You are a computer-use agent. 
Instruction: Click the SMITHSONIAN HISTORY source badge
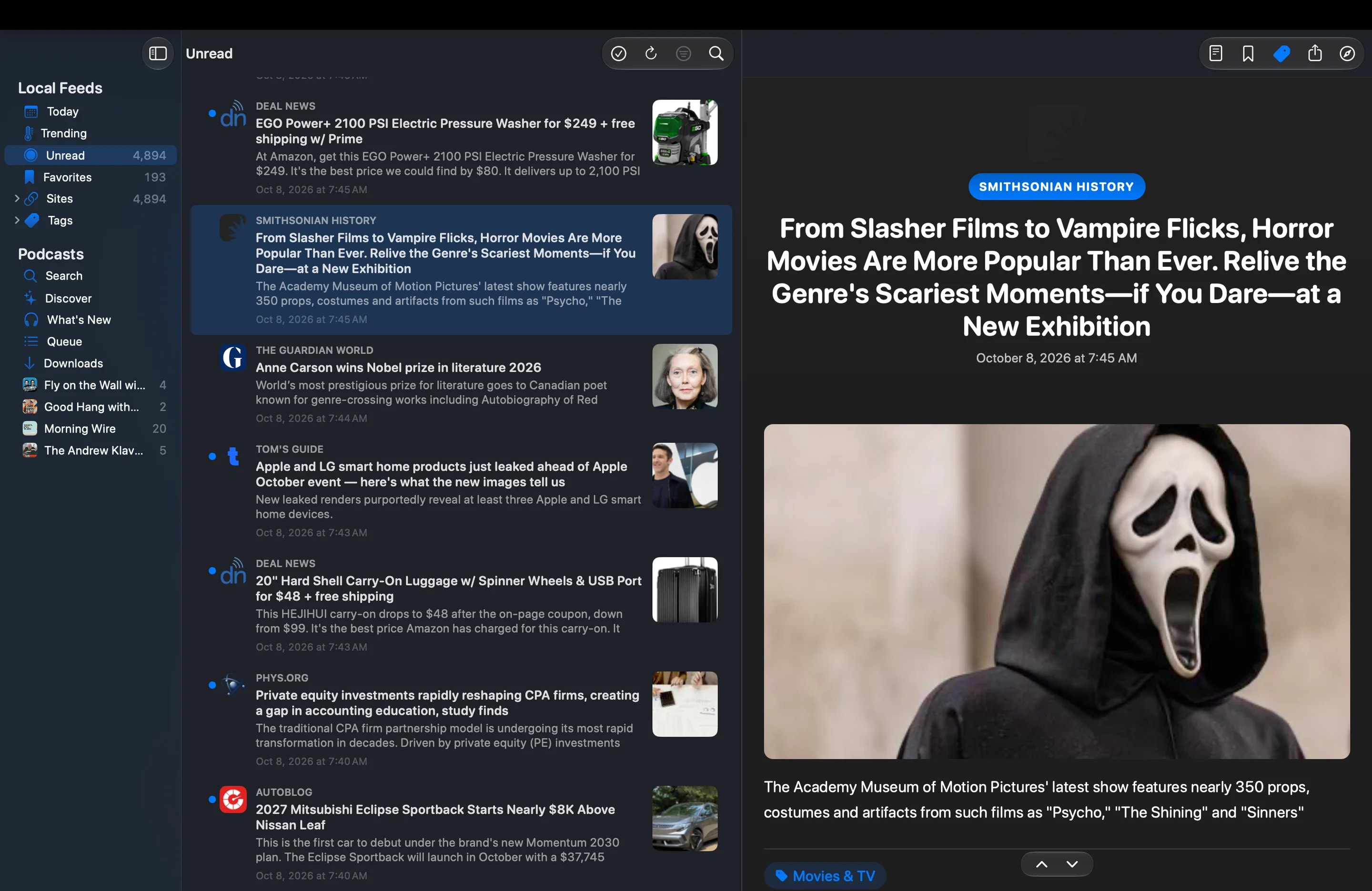pos(1056,187)
